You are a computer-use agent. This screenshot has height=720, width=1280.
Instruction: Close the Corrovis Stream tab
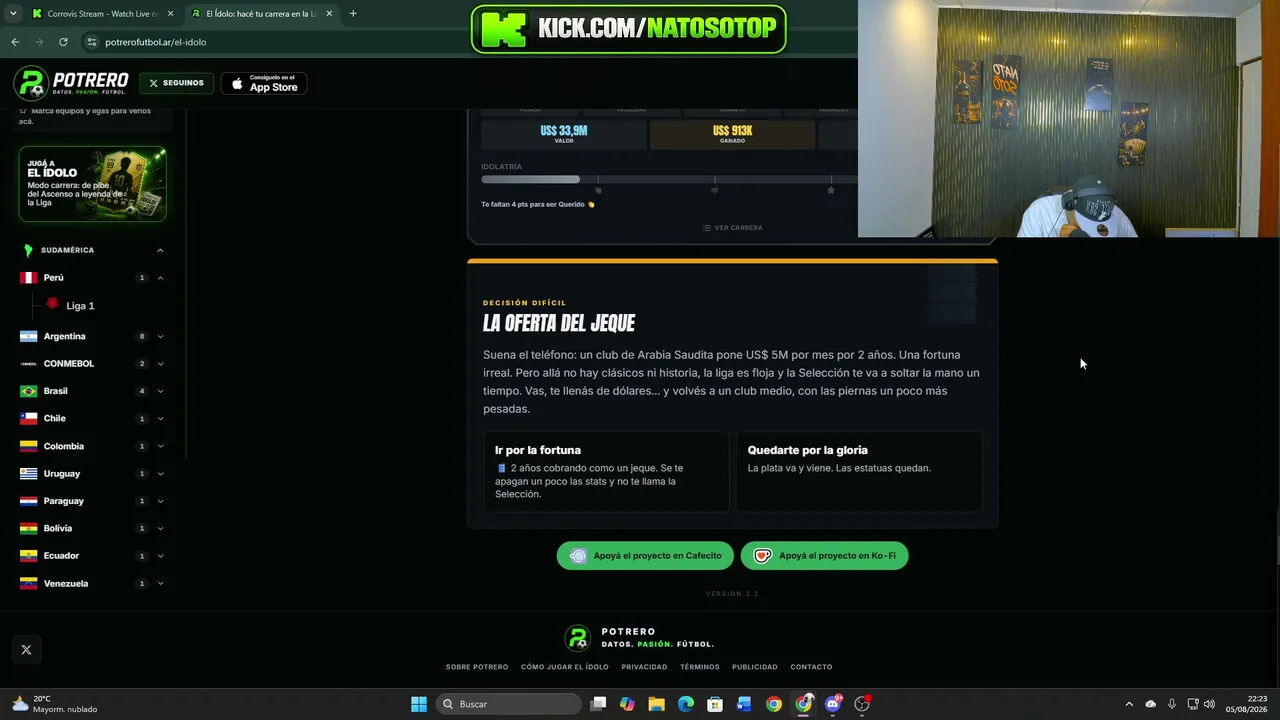click(x=170, y=14)
